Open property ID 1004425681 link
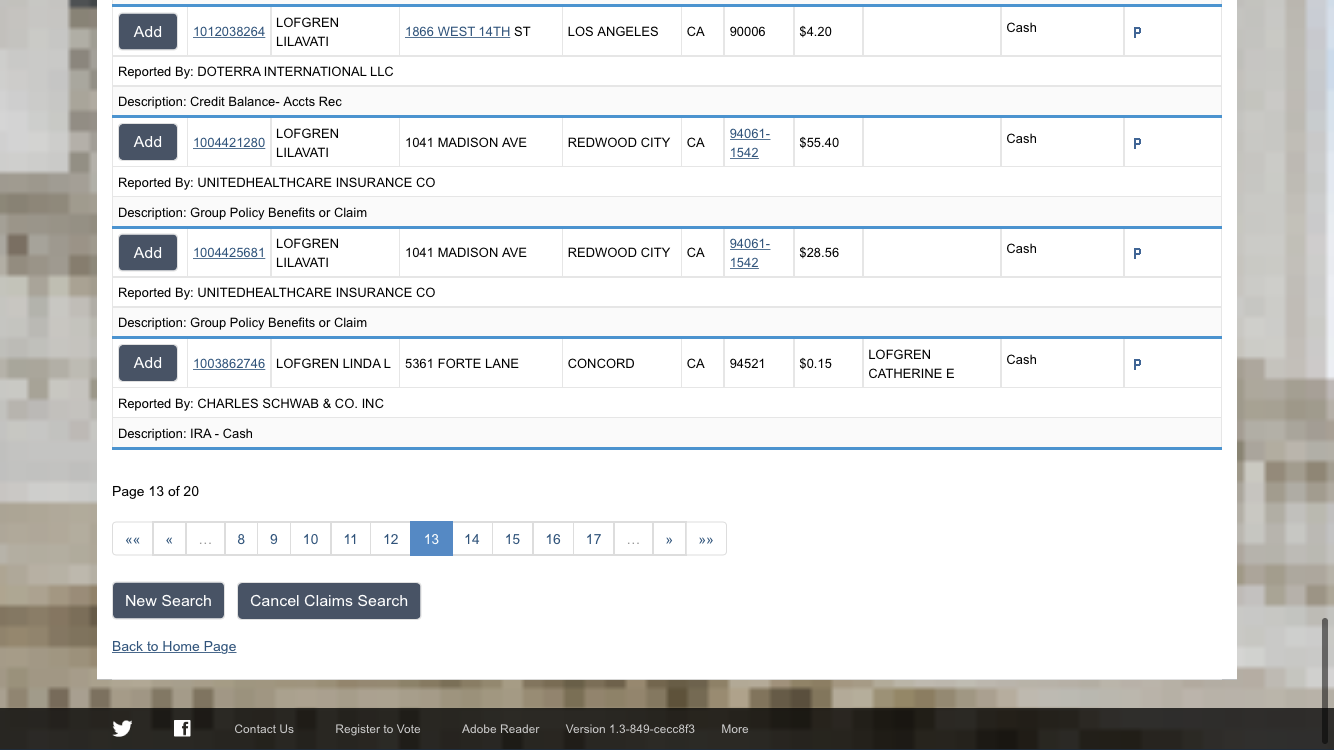Image resolution: width=1334 pixels, height=750 pixels. (x=229, y=253)
